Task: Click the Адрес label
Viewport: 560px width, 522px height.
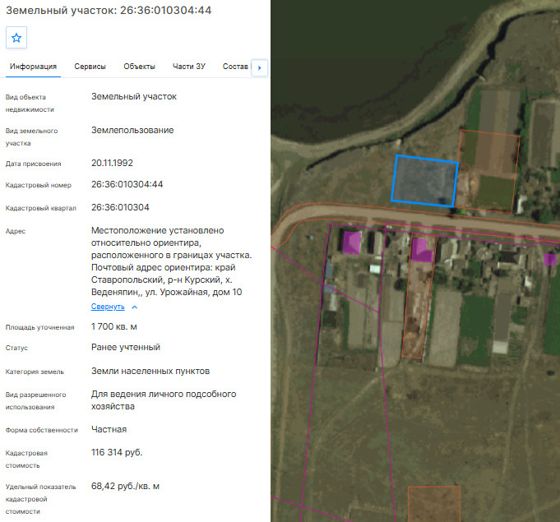Action: pyautogui.click(x=15, y=231)
